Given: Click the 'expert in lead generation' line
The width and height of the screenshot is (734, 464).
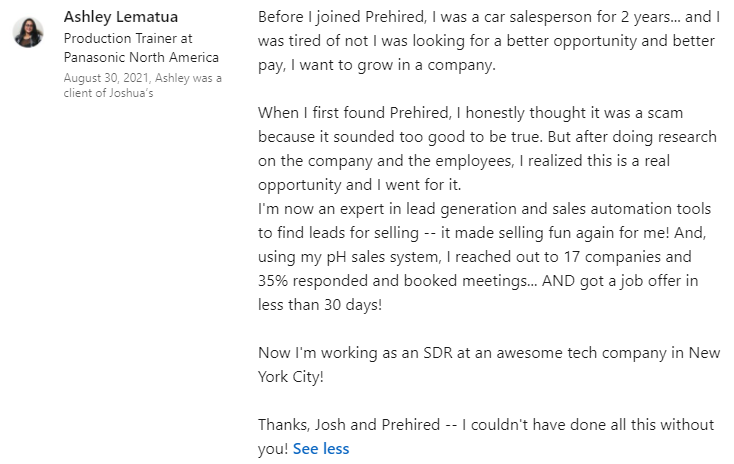Looking at the screenshot, I should tap(484, 209).
